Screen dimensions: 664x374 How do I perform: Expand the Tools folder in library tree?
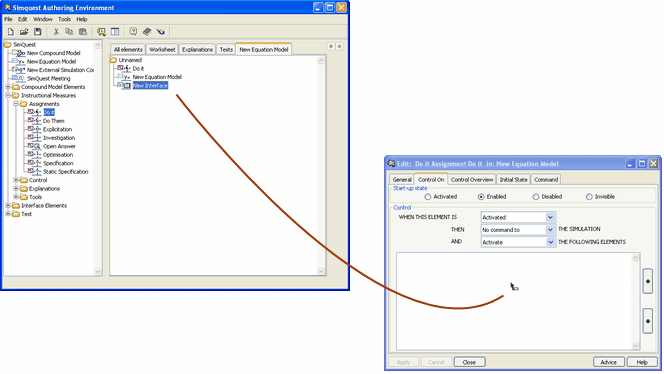[16, 197]
